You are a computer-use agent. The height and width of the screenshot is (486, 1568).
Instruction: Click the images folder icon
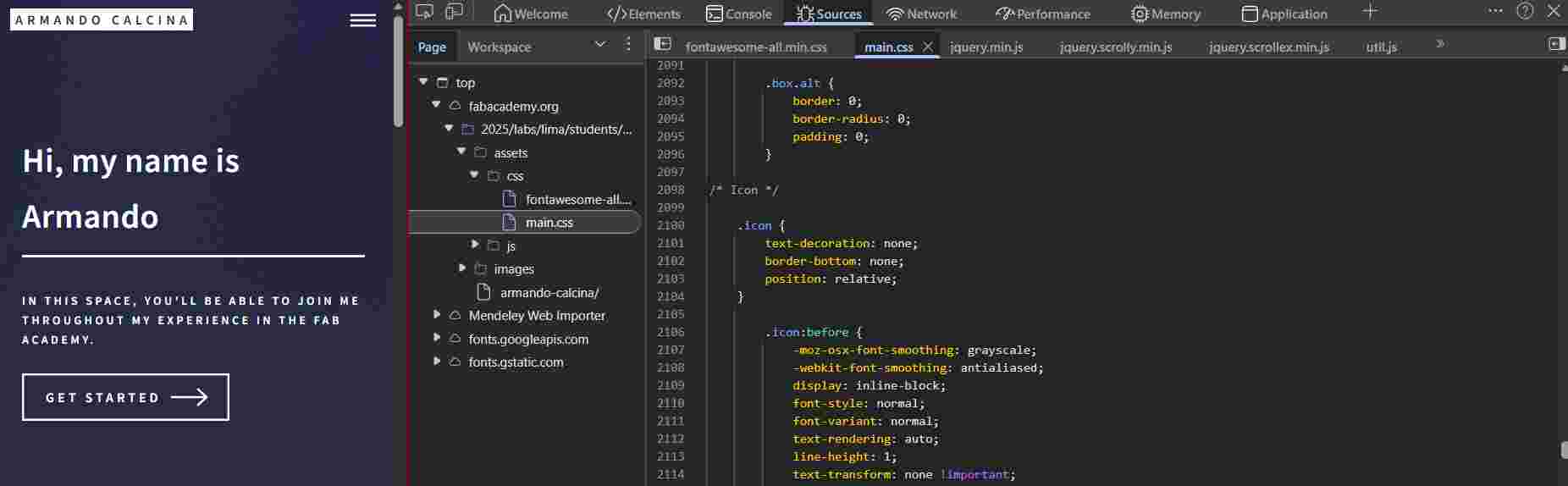(481, 268)
